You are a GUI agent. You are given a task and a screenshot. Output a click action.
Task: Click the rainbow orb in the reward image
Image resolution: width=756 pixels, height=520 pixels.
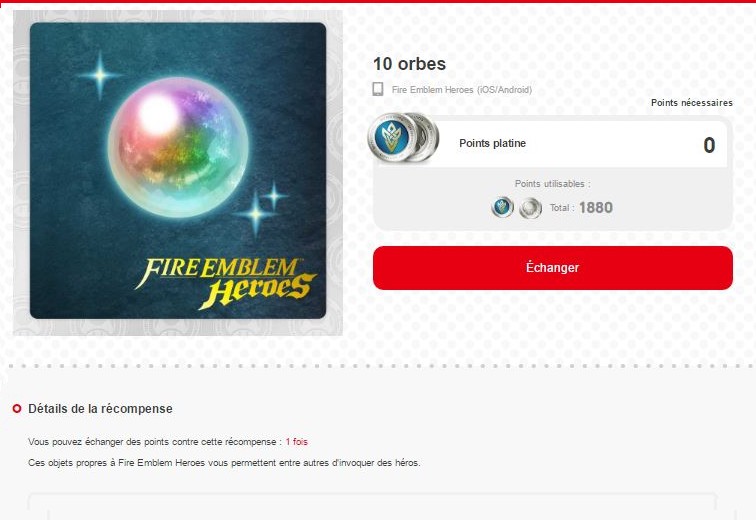pyautogui.click(x=178, y=147)
